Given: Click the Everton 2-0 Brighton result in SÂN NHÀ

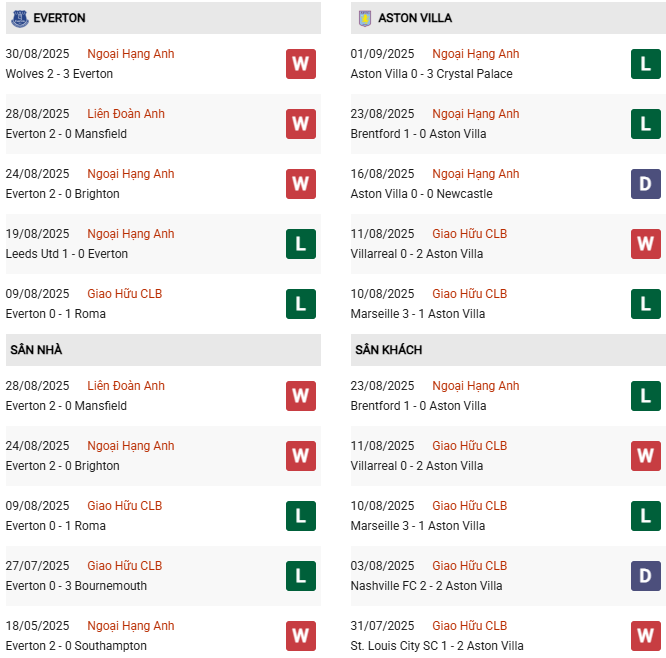Looking at the screenshot, I should tap(62, 466).
